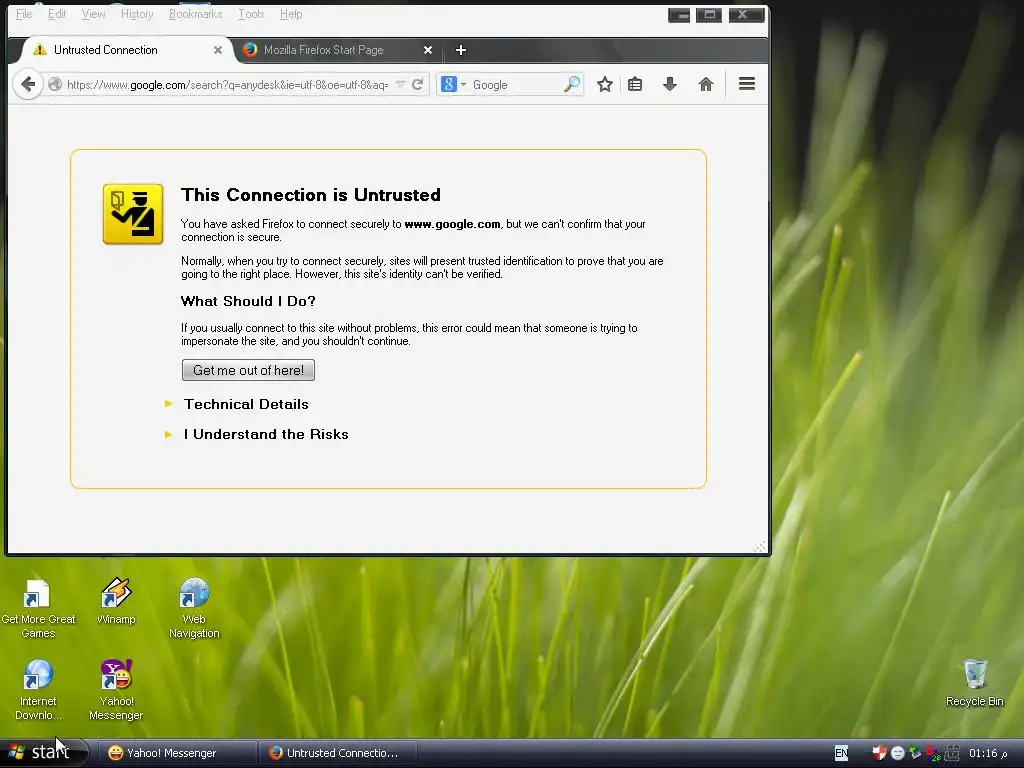Select the Winamp desktop shortcut

point(116,601)
